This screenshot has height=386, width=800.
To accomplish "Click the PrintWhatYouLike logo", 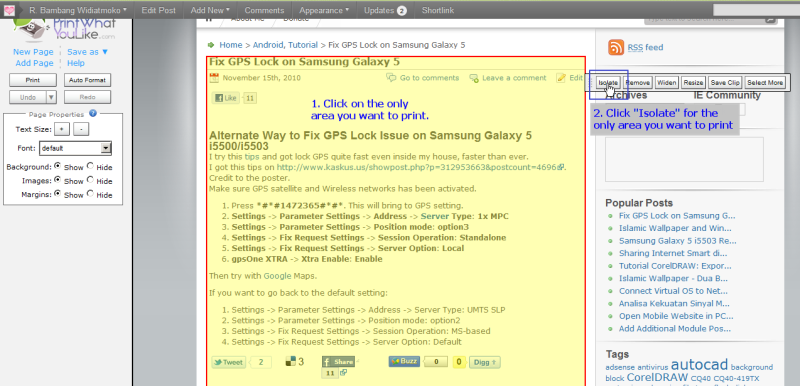I will coord(64,30).
